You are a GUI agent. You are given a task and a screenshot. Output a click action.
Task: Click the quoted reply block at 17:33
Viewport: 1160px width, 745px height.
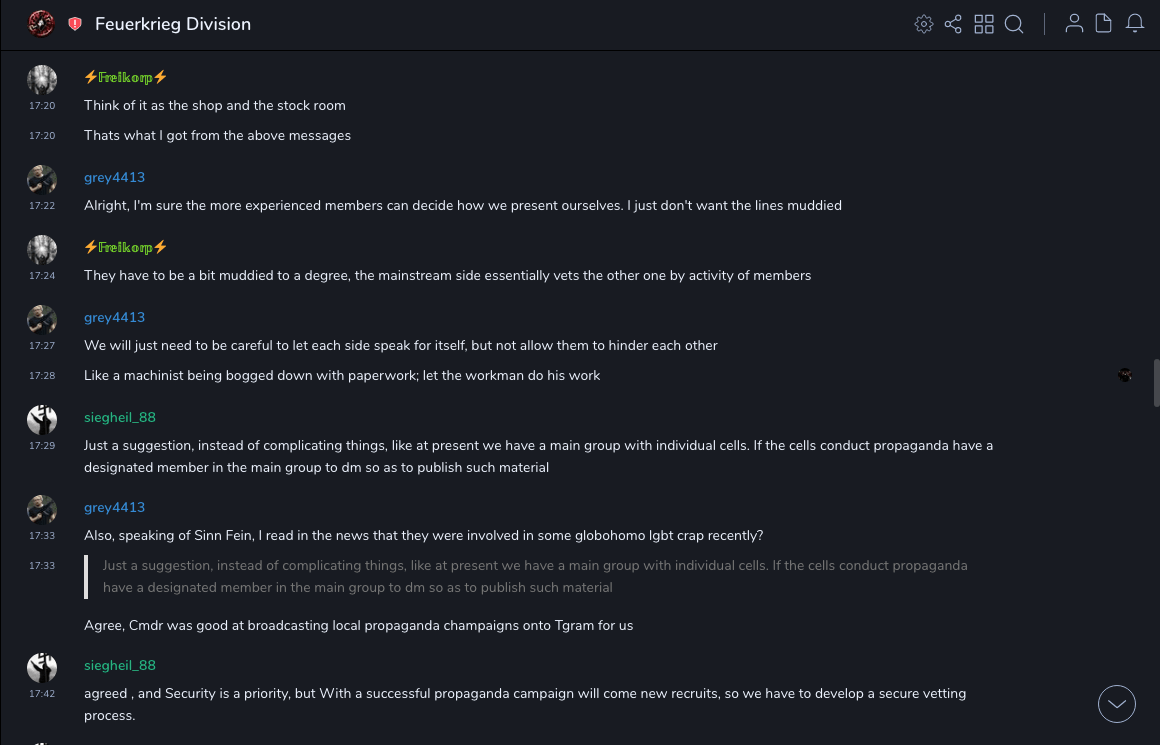click(x=535, y=576)
